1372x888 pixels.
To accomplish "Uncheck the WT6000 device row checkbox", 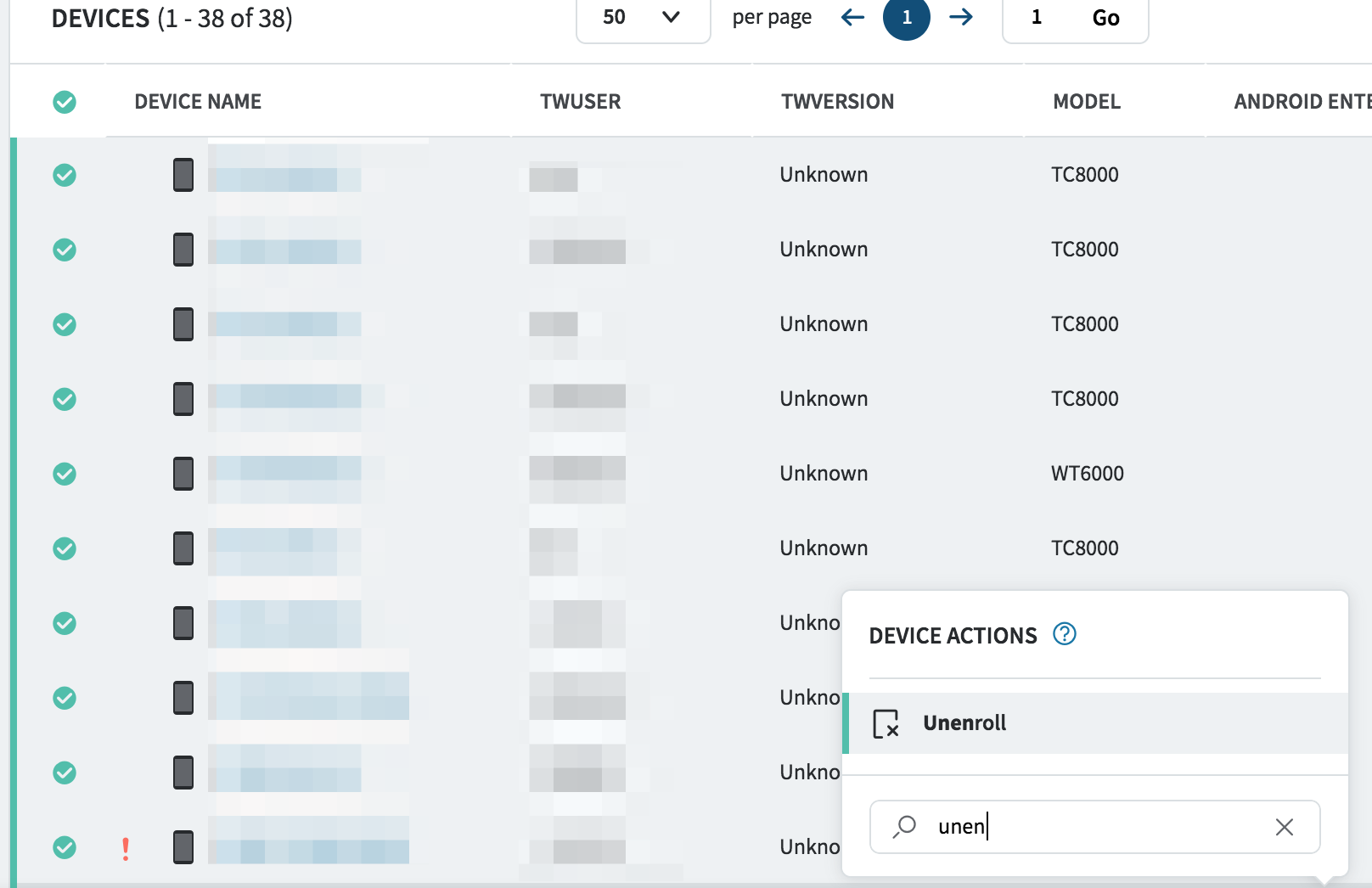I will pyautogui.click(x=65, y=474).
